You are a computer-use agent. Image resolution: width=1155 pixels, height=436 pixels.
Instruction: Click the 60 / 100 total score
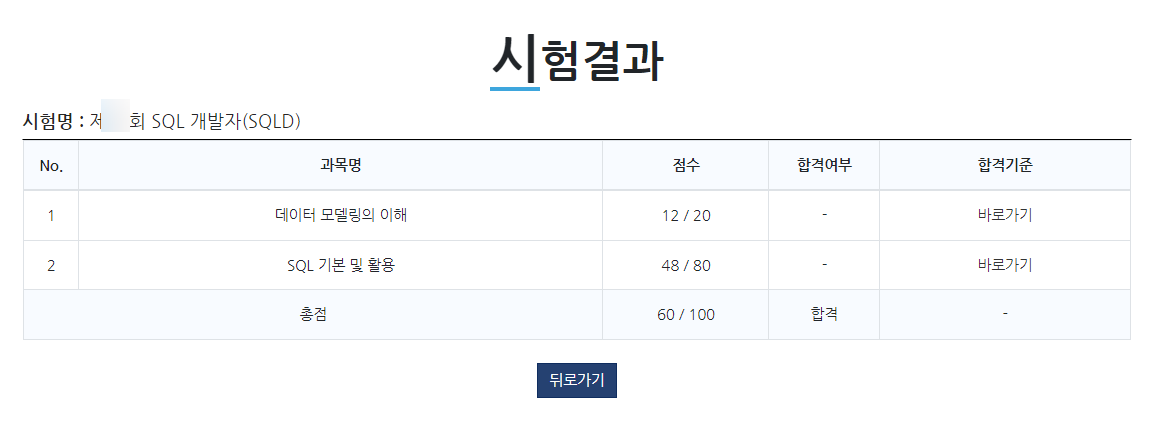[686, 314]
